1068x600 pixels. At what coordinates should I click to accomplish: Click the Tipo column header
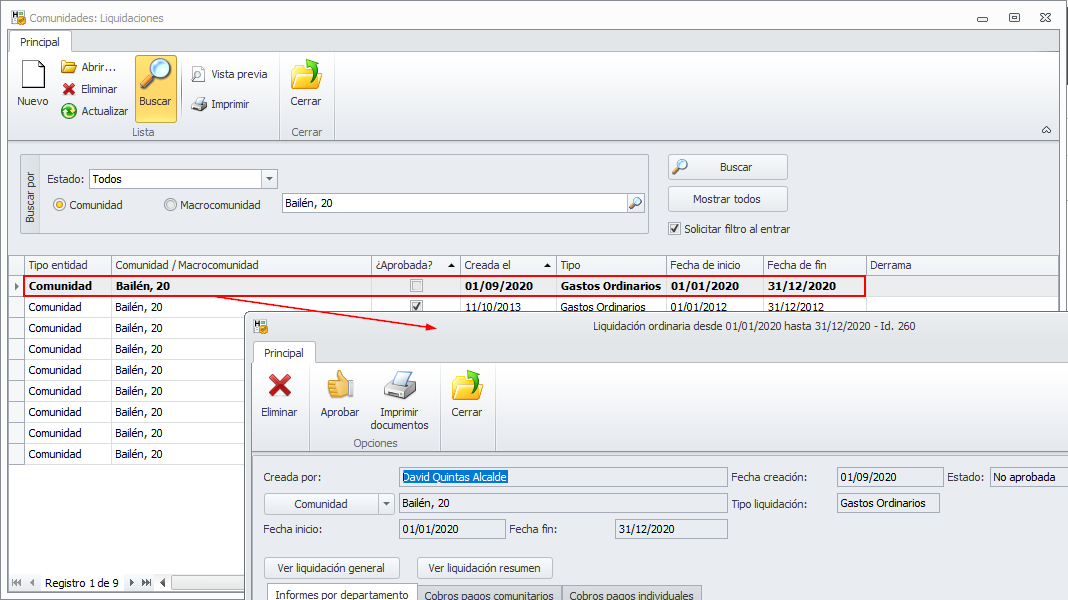(x=611, y=265)
